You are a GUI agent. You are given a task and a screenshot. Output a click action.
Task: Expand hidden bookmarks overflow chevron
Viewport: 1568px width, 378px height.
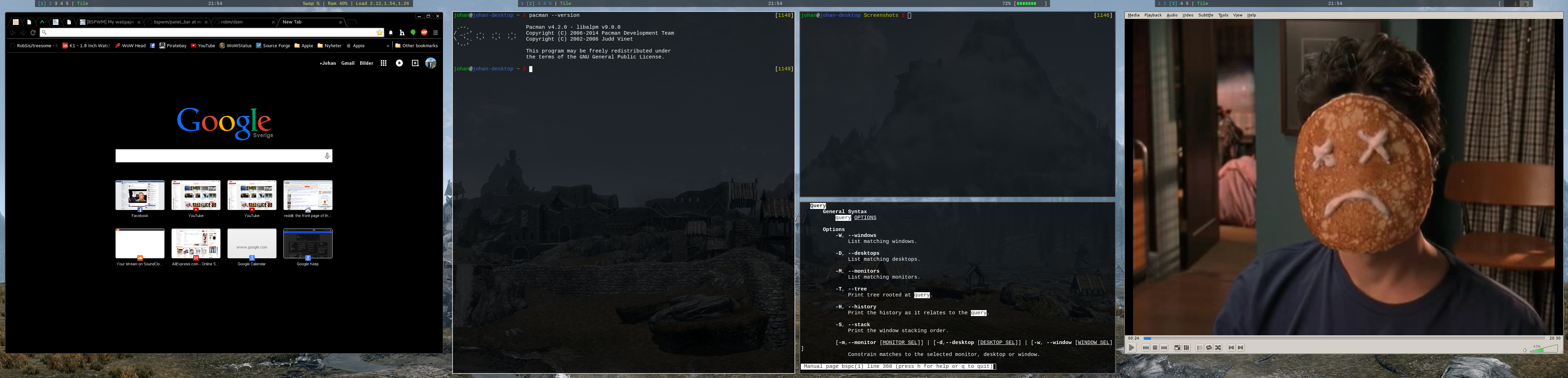388,45
